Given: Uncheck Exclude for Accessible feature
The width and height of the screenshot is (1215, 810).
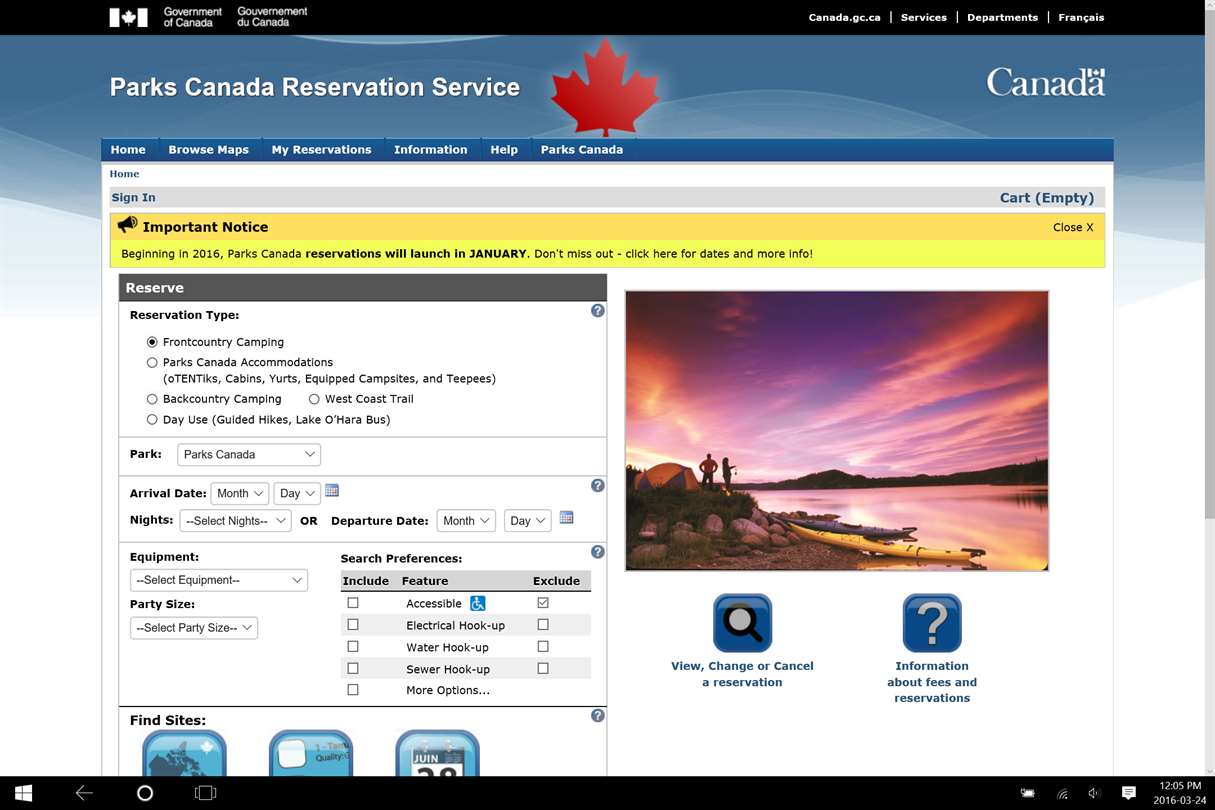Looking at the screenshot, I should 543,603.
